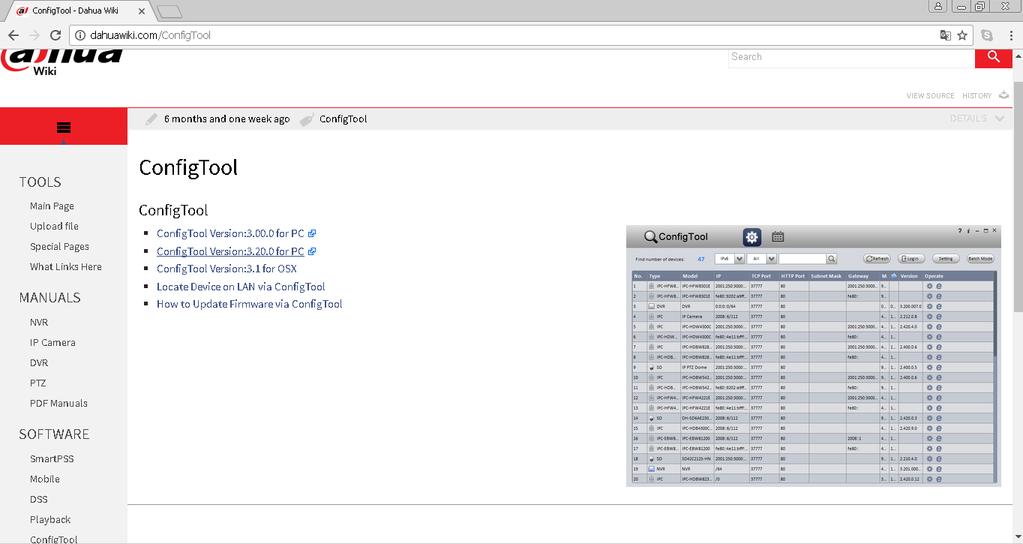Open the DSS software link
The width and height of the screenshot is (1023, 544).
coord(38,499)
